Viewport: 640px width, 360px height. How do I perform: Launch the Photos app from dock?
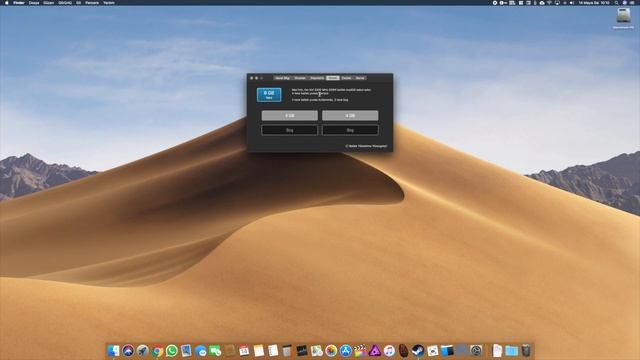pyautogui.click(x=331, y=351)
